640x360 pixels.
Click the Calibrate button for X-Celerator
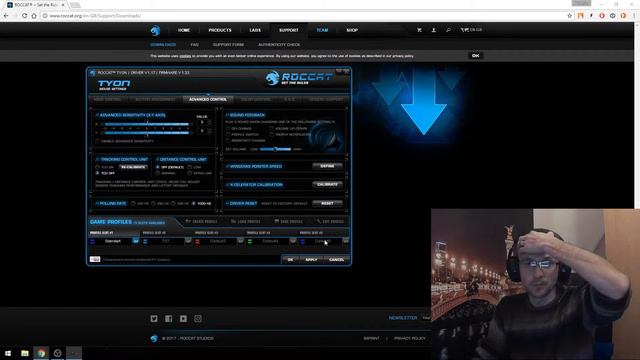(x=327, y=184)
